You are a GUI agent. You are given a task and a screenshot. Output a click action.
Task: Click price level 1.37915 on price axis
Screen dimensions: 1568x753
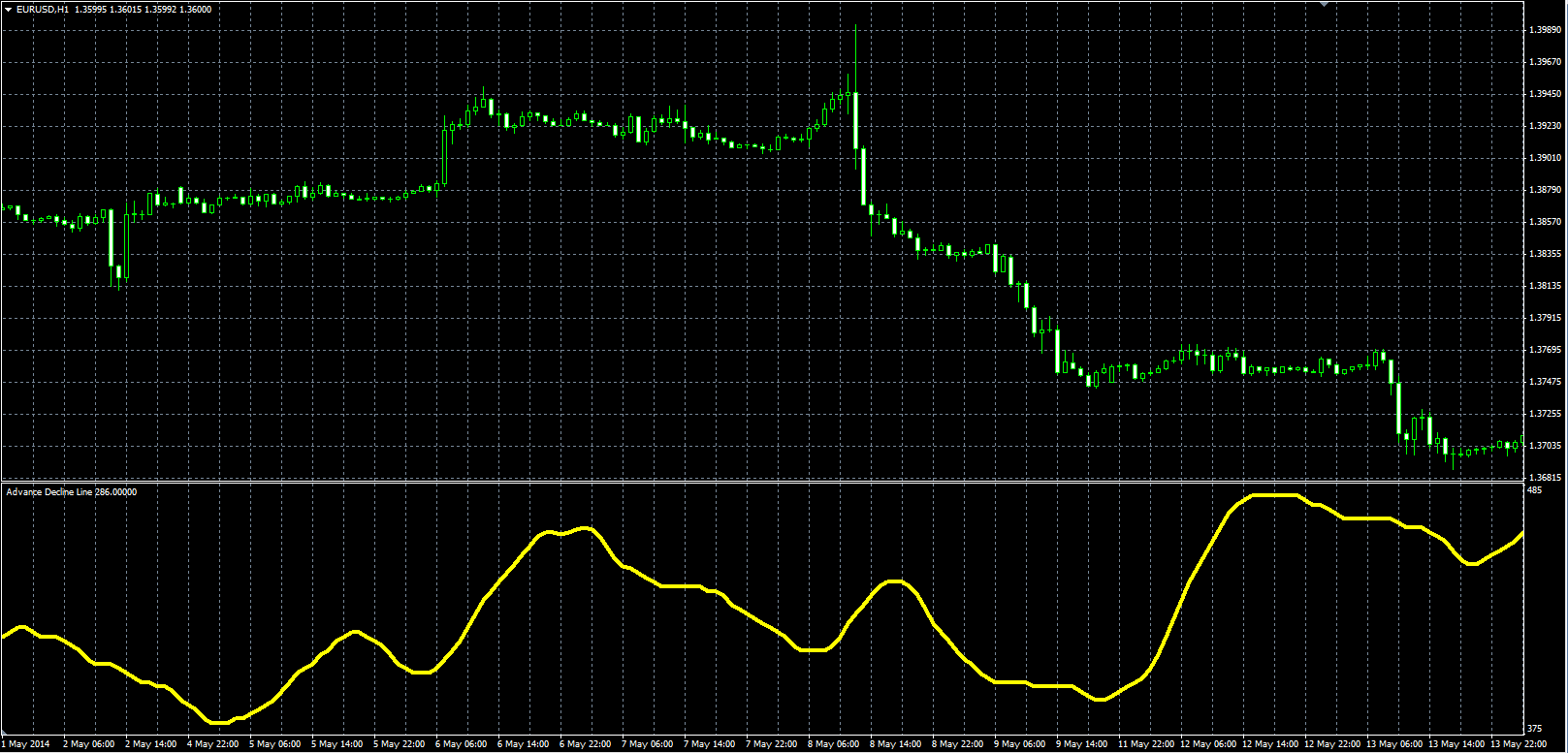coord(1545,318)
